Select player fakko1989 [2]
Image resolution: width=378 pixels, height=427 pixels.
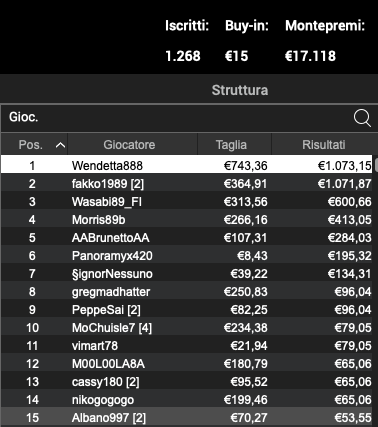pos(187,184)
